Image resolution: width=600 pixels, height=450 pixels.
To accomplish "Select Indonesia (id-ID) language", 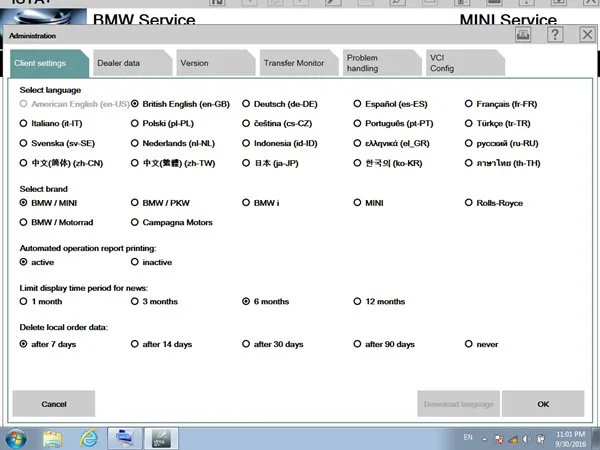I will tap(280, 143).
